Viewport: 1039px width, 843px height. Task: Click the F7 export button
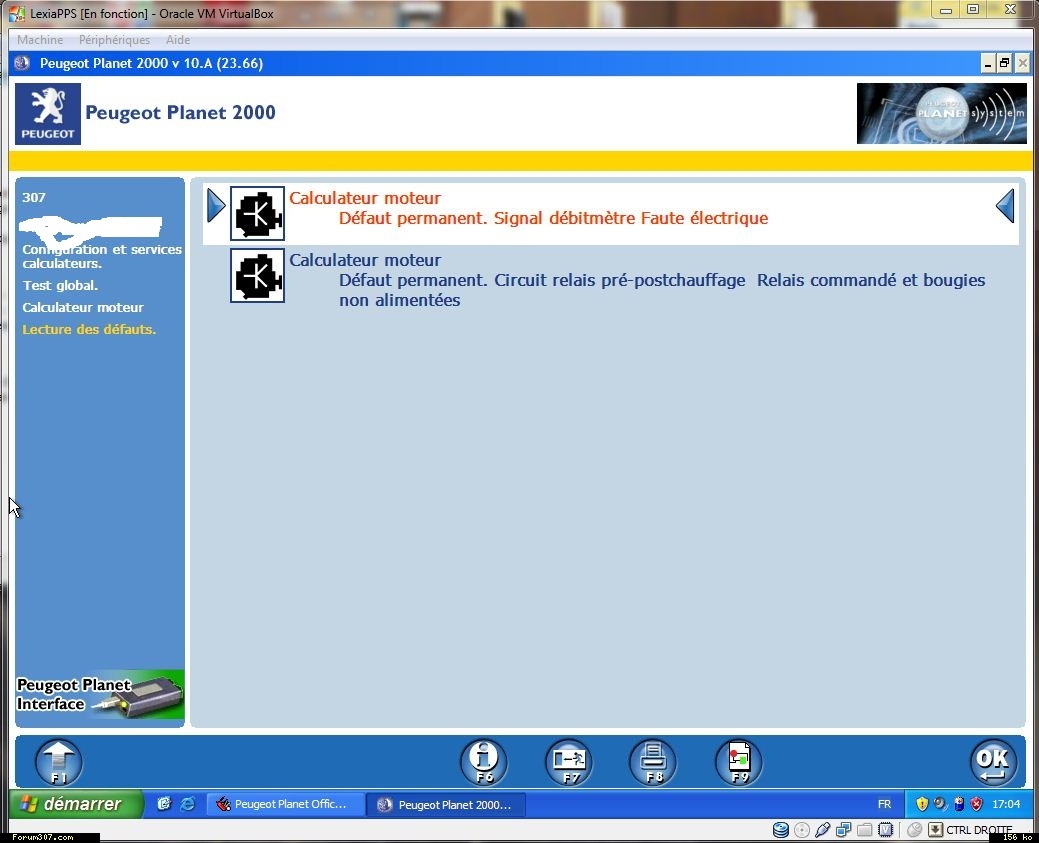568,762
